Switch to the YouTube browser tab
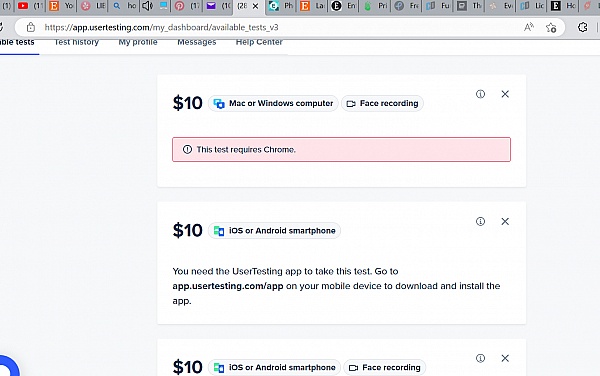The image size is (600, 376). pyautogui.click(x=23, y=6)
